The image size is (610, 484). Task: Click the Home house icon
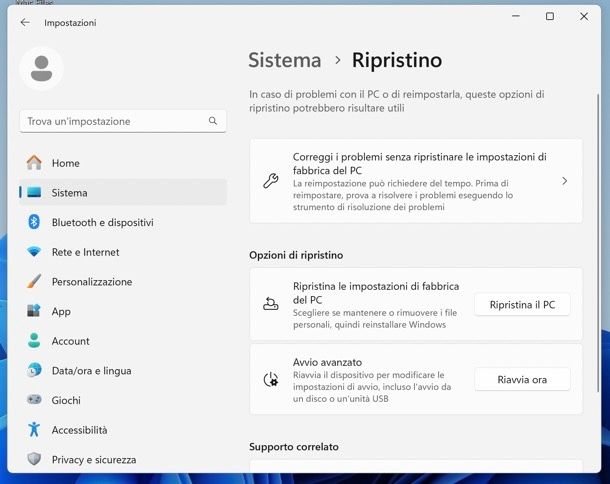tap(34, 163)
